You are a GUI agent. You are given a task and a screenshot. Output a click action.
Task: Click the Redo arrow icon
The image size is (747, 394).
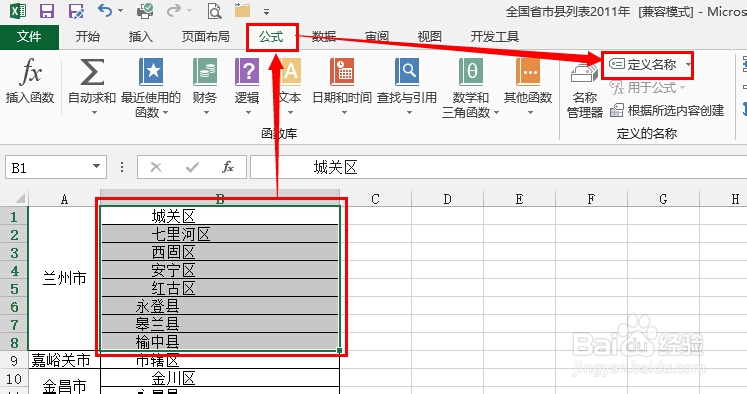(174, 10)
